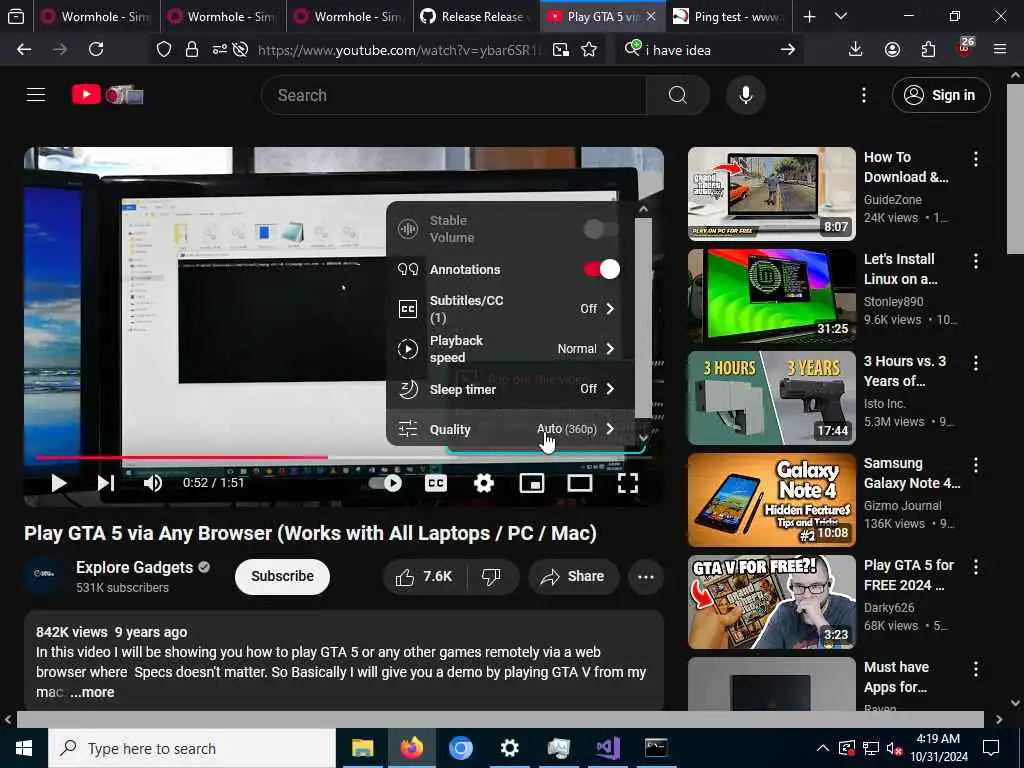Click the search magnifier button
The image size is (1024, 768).
tap(677, 95)
